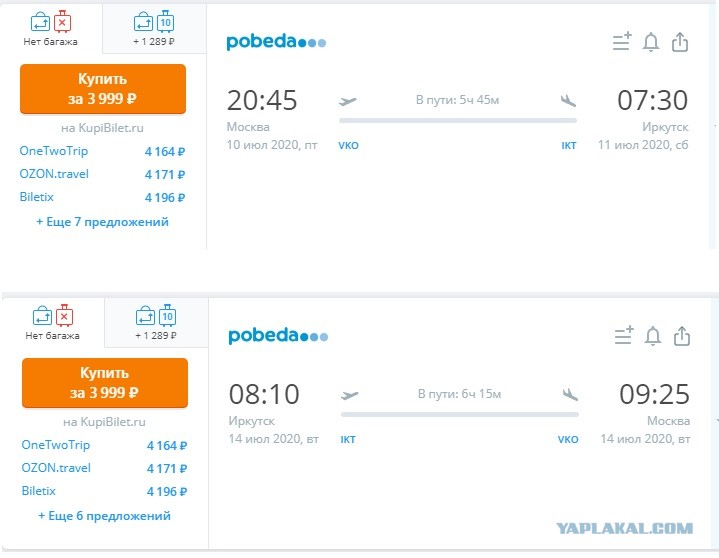Share the Irkutsk to Moscow flight
719x558 pixels.
point(682,336)
